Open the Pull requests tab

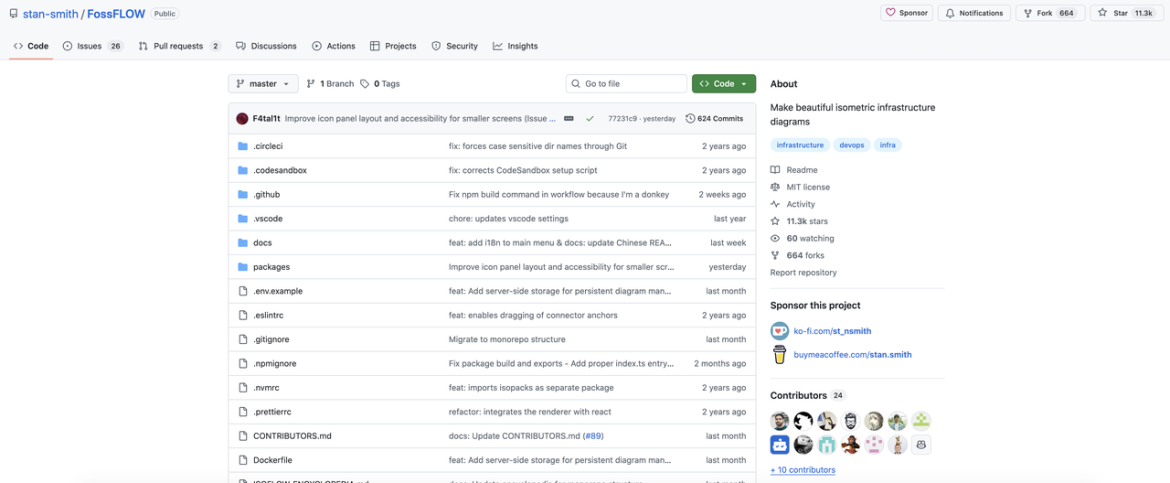(179, 46)
